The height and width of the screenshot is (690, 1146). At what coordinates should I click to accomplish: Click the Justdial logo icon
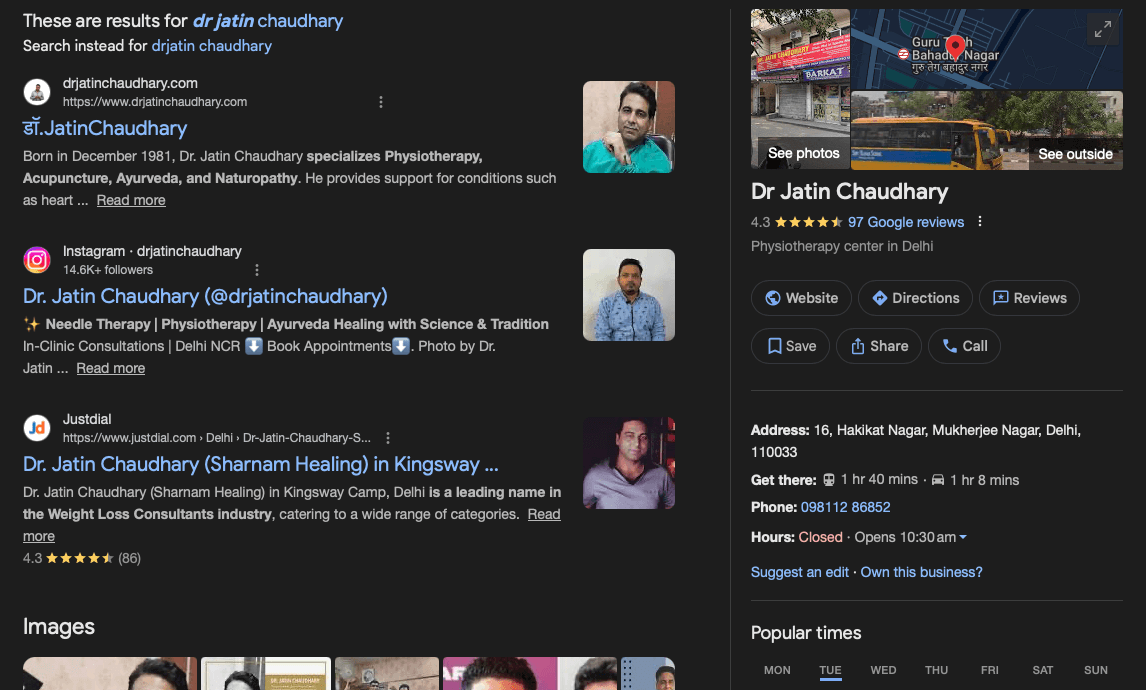pyautogui.click(x=37, y=428)
